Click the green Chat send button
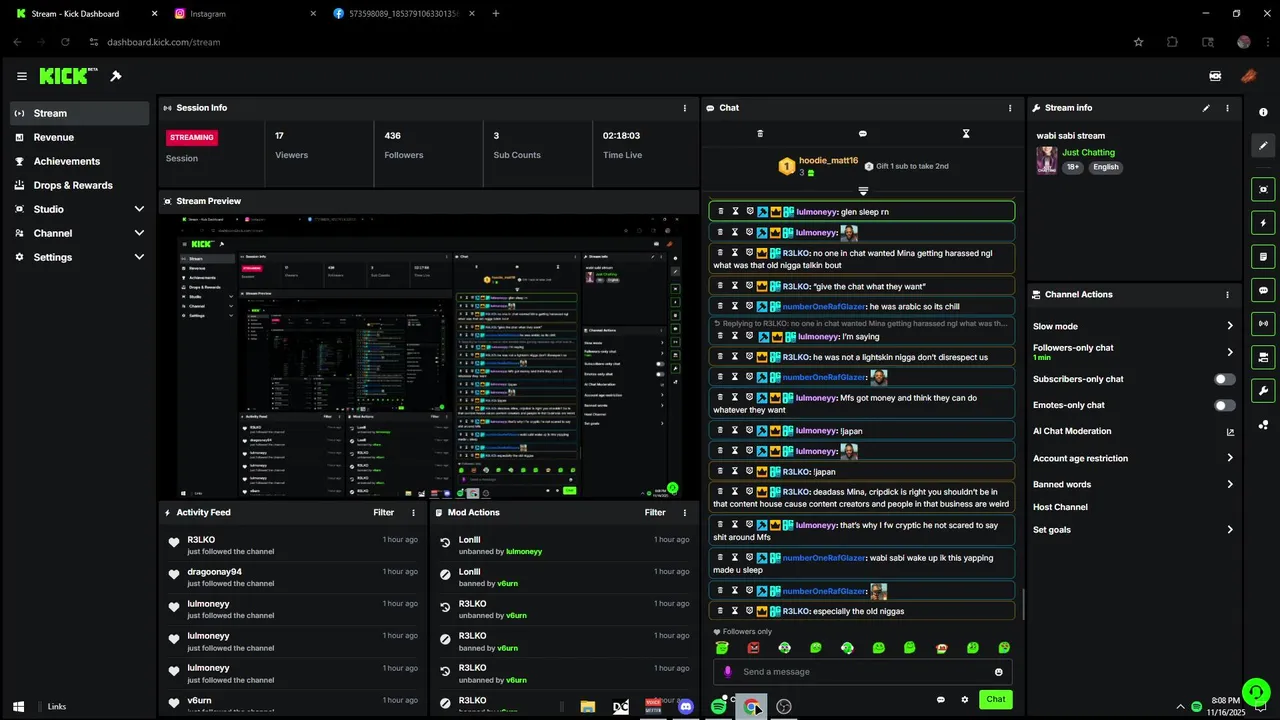 click(995, 700)
